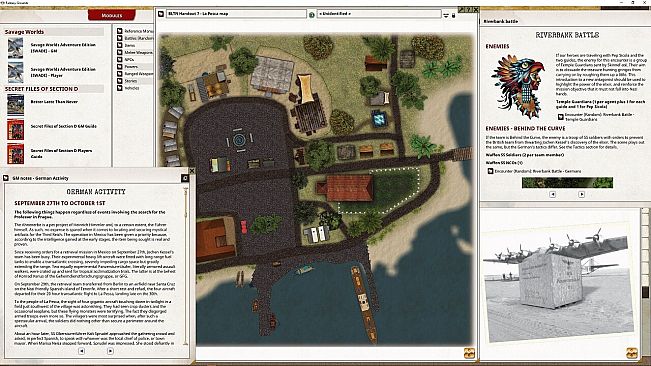Screen dimensions: 651x366
Task: Click the red car on the map
Action: 244,227
